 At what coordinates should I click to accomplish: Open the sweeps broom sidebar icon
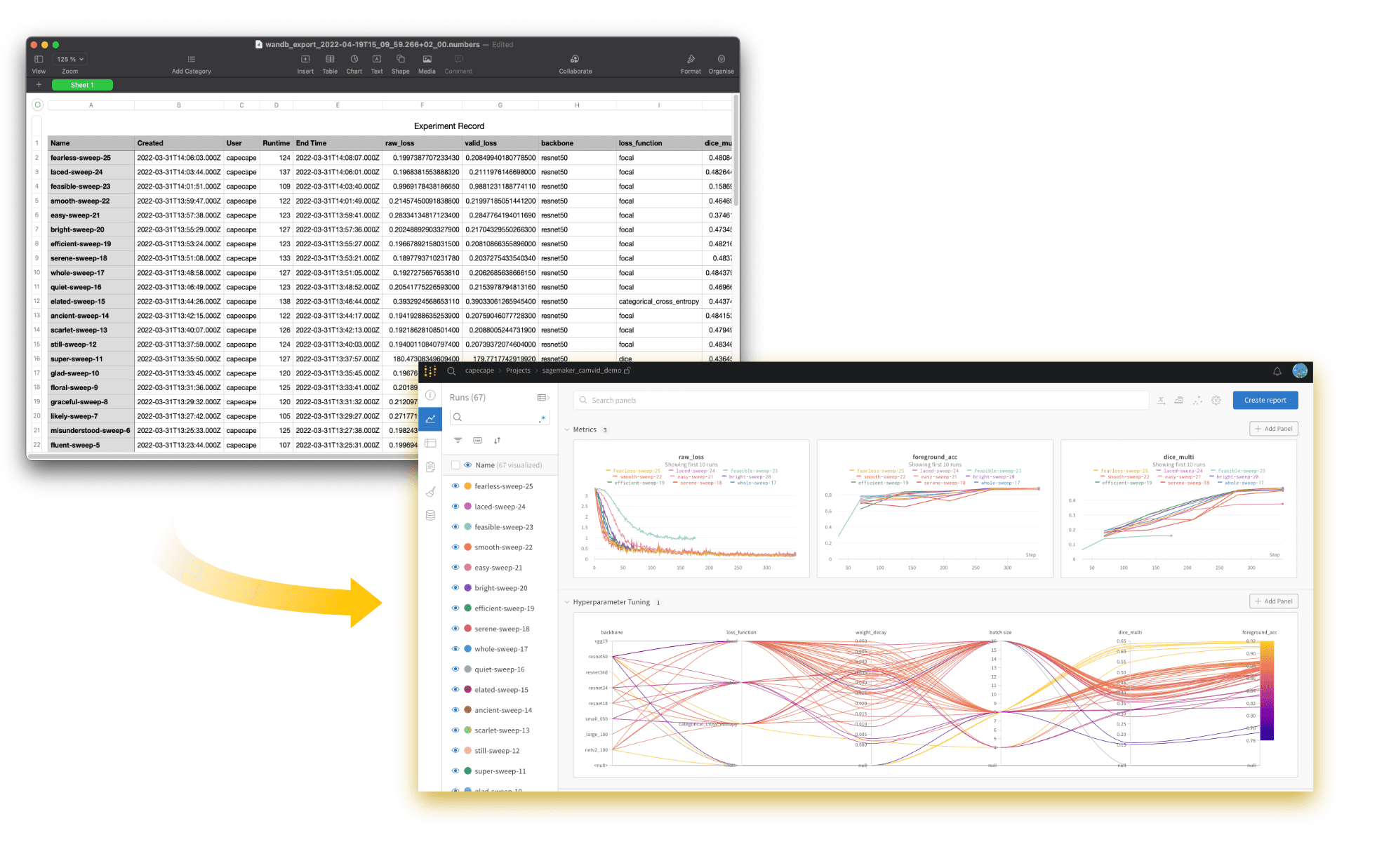click(x=430, y=491)
